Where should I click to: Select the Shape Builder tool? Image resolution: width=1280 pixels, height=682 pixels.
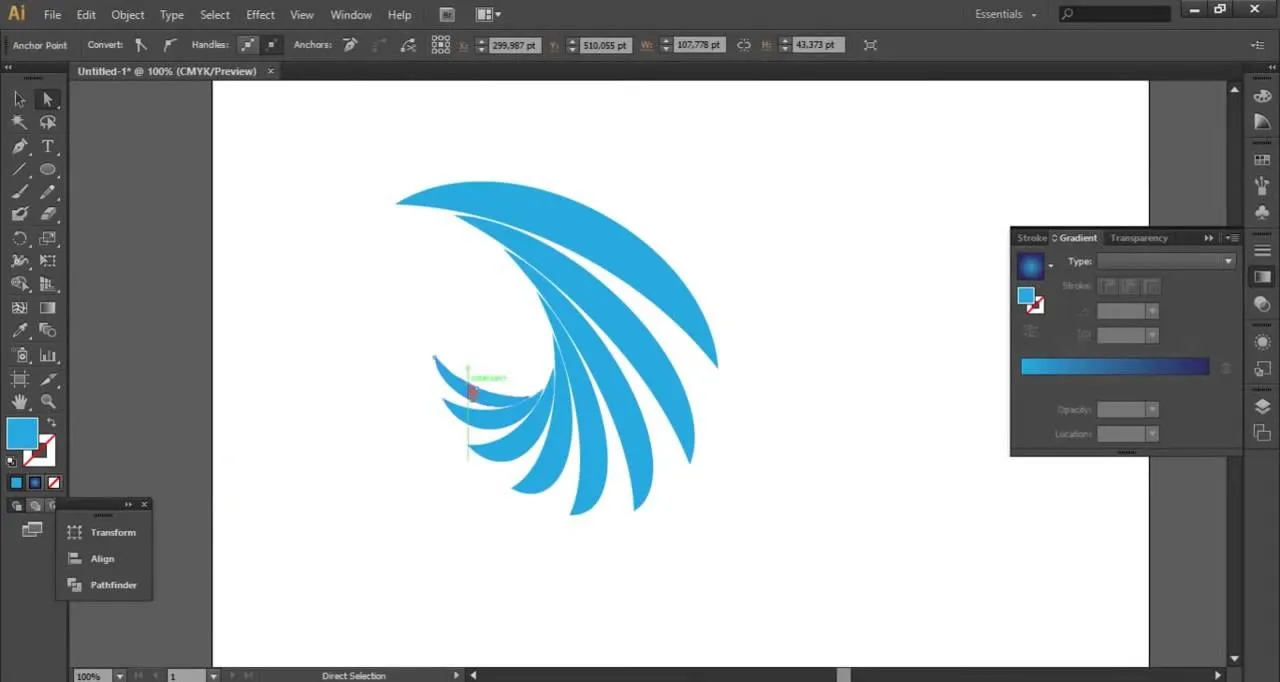click(19, 284)
